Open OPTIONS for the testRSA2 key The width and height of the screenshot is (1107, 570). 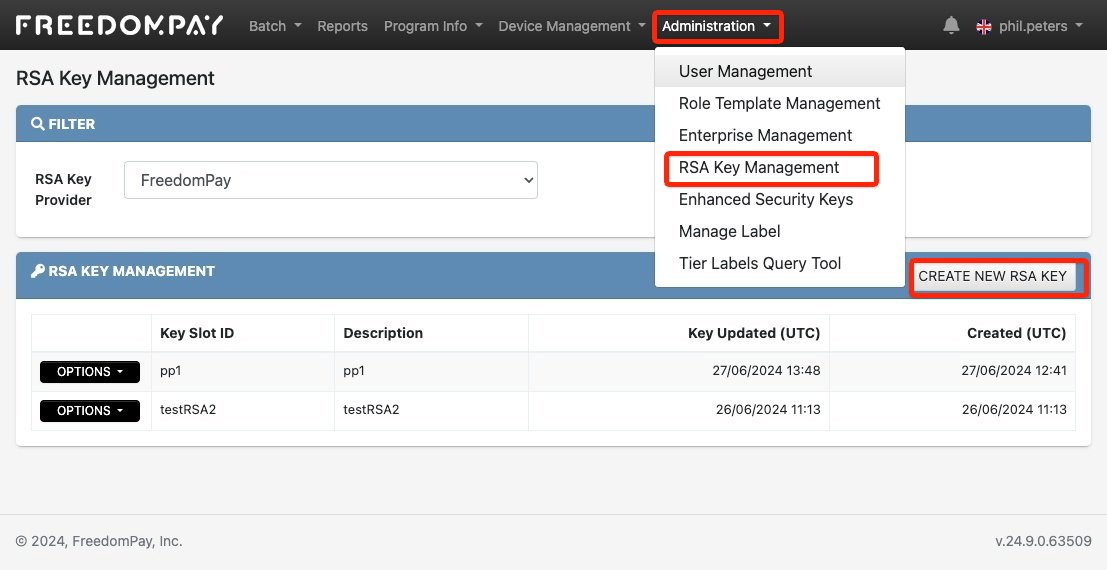point(90,410)
